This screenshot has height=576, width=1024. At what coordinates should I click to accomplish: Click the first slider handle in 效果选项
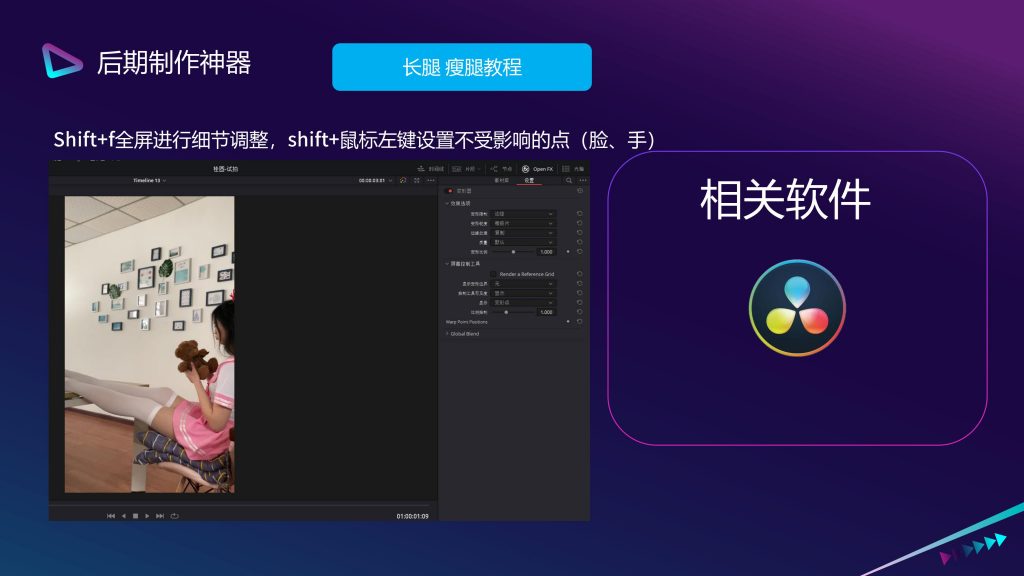click(513, 251)
